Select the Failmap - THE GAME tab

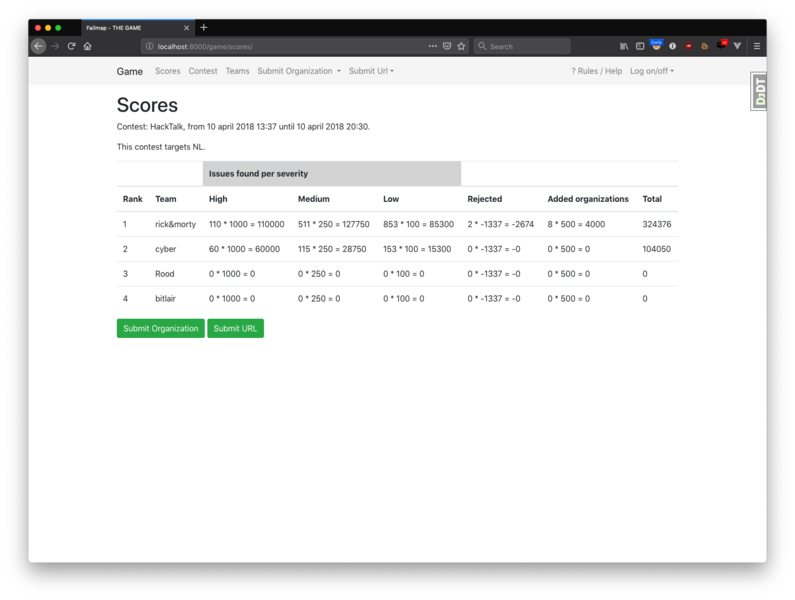point(138,28)
